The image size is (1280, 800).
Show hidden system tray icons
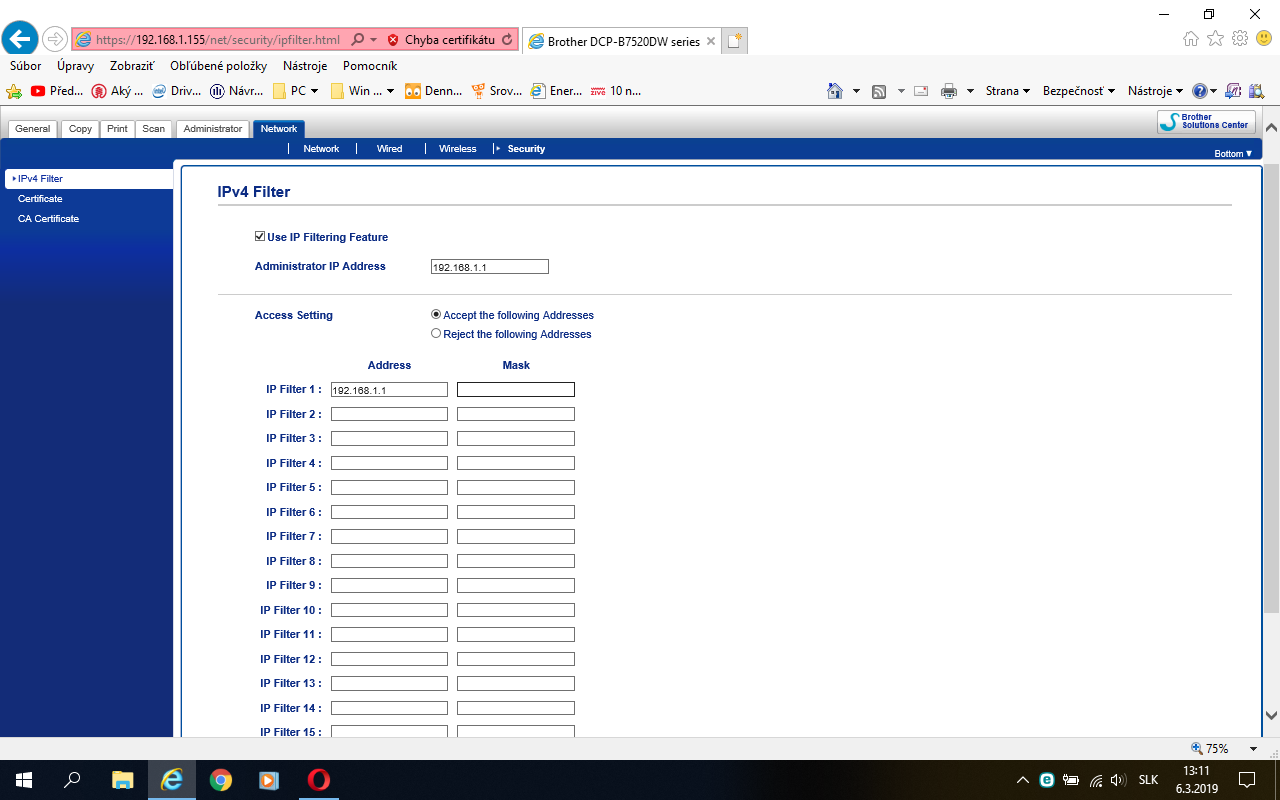tap(1022, 780)
